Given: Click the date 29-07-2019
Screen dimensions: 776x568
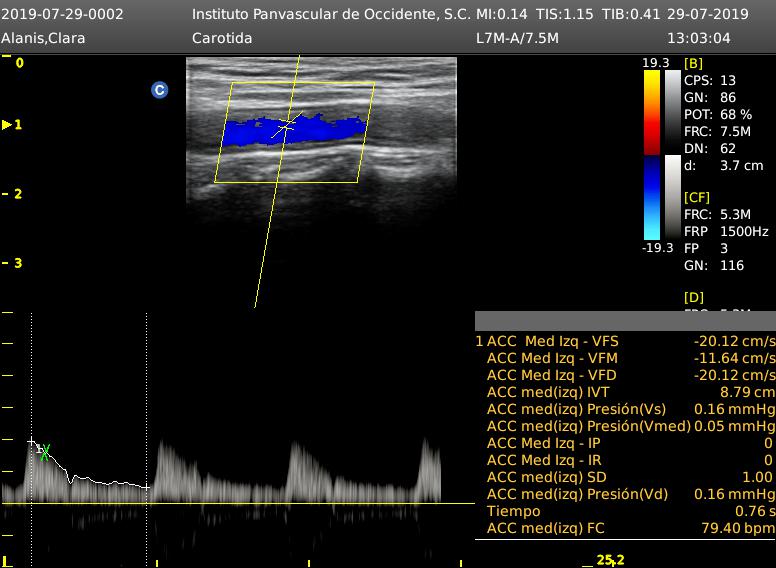Looking at the screenshot, I should click(x=708, y=14).
